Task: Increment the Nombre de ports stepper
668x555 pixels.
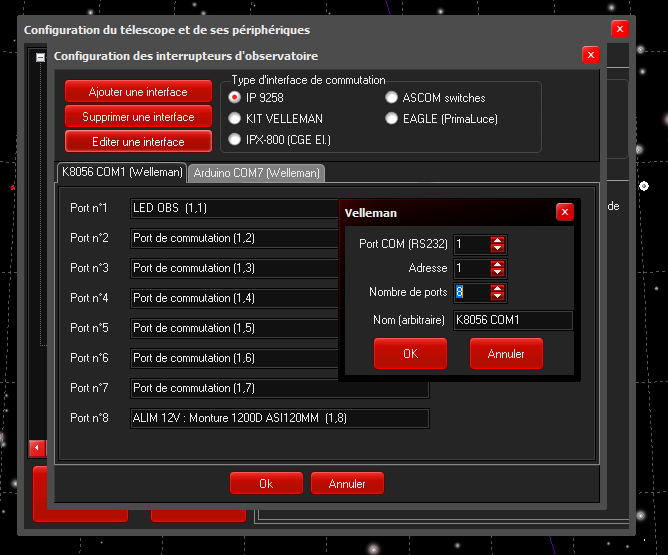Action: click(x=497, y=288)
